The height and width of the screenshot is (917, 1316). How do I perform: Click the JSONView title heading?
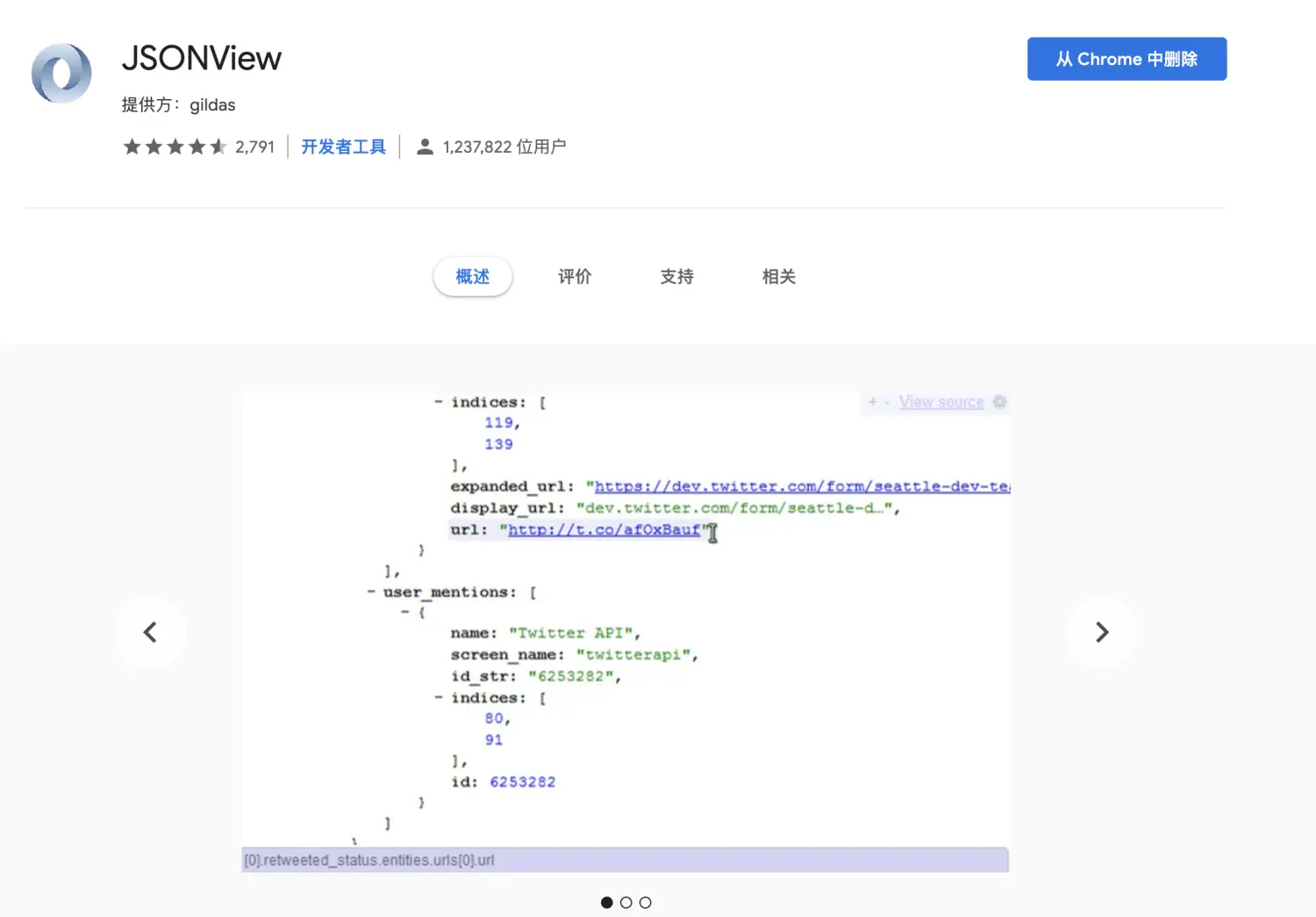[x=202, y=59]
